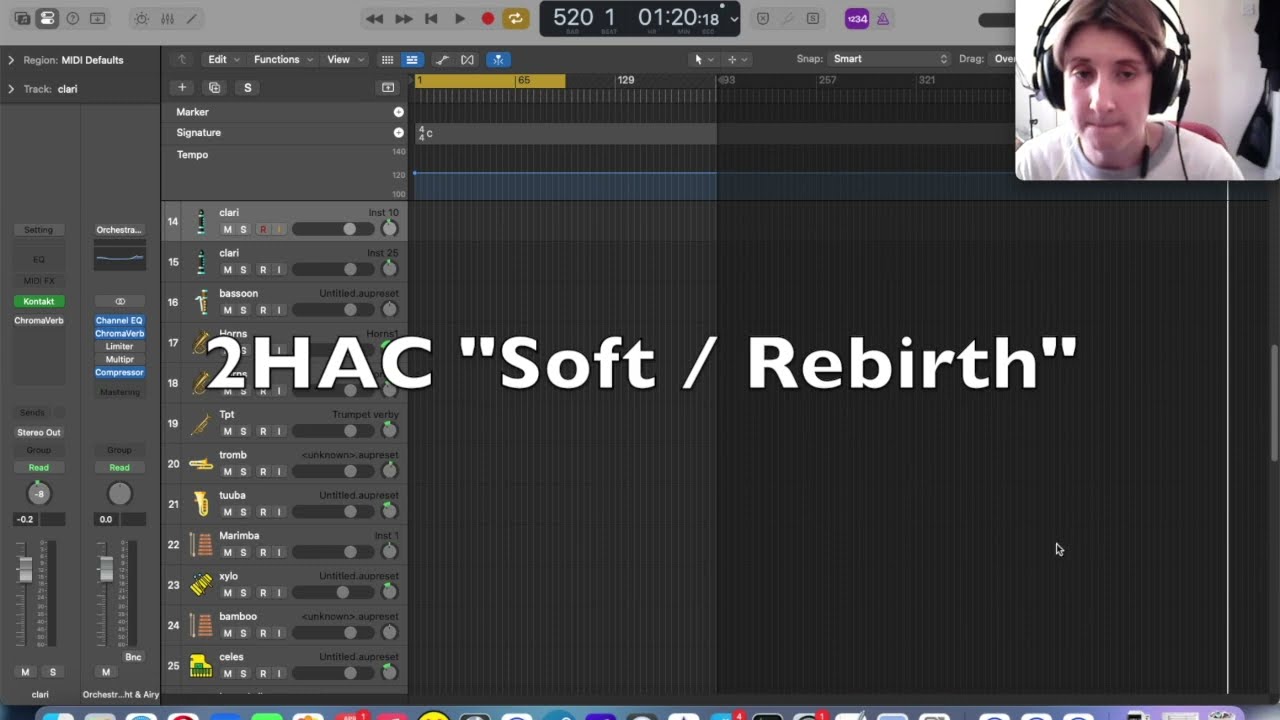This screenshot has height=720, width=1280.
Task: Open the Library panel icon
Action: point(22,18)
